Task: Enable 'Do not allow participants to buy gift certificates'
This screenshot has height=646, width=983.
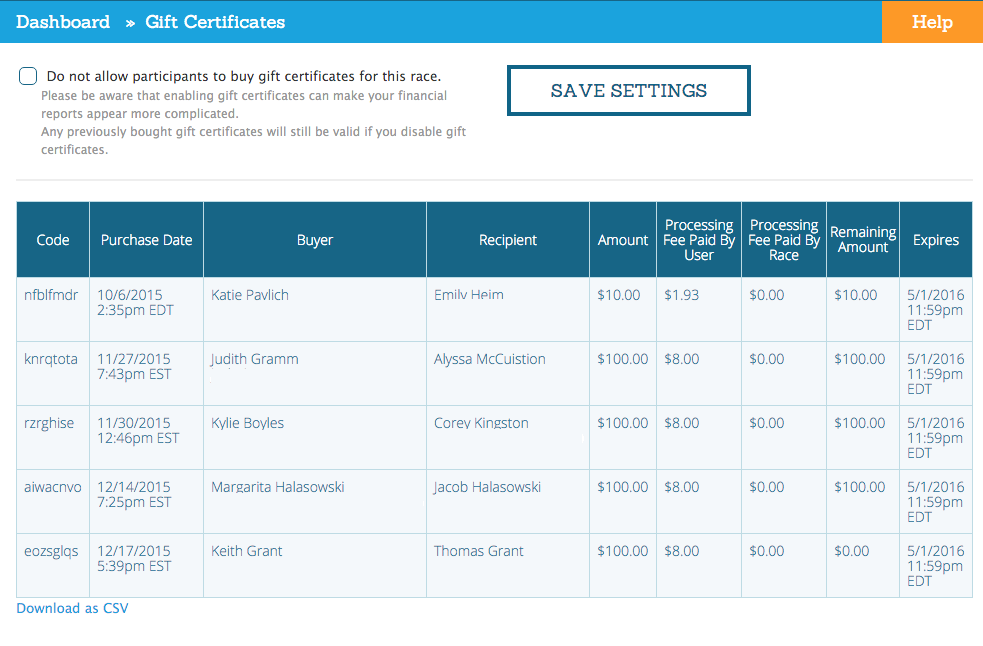Action: (27, 75)
